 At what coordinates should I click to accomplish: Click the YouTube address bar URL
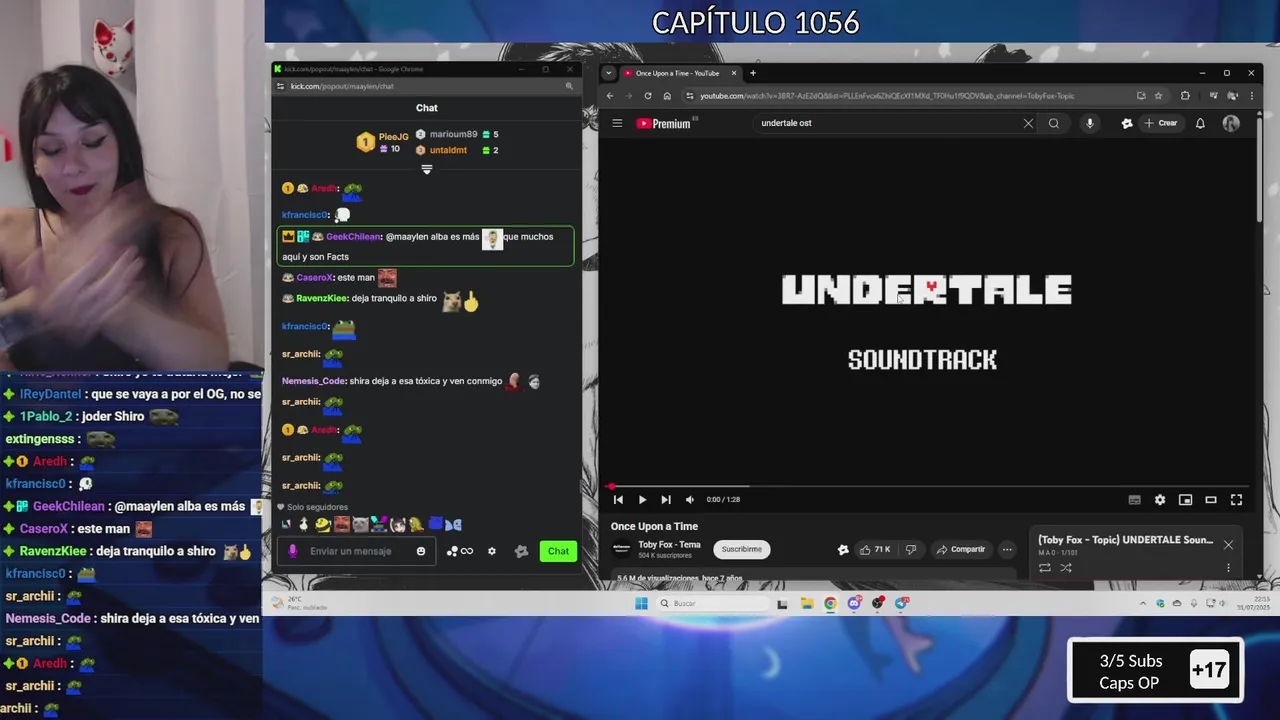tap(887, 96)
